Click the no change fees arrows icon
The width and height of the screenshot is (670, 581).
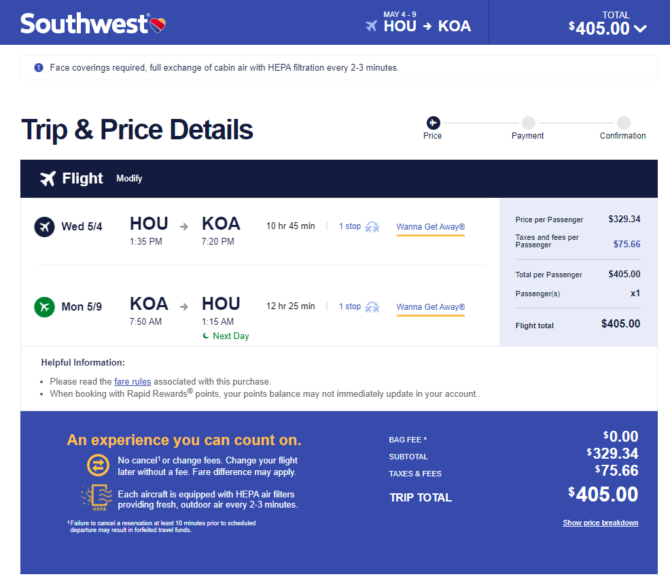point(98,465)
